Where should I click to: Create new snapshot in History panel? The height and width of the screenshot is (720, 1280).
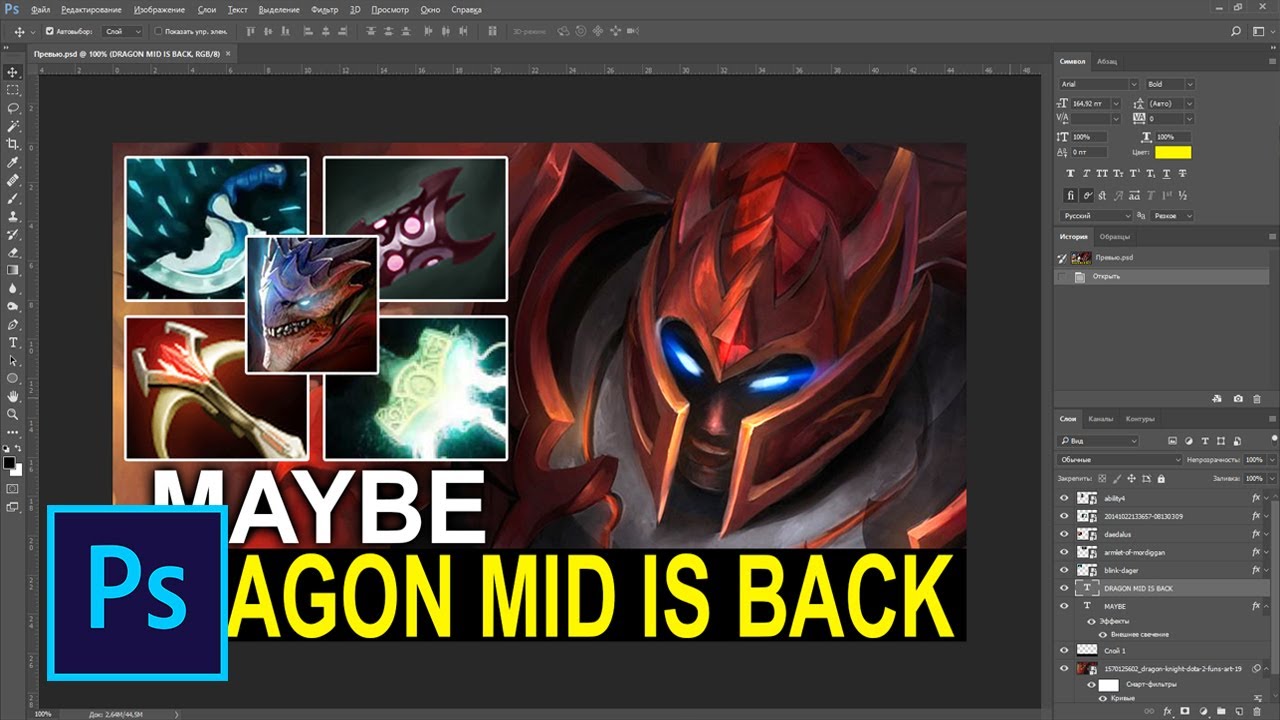point(1240,399)
